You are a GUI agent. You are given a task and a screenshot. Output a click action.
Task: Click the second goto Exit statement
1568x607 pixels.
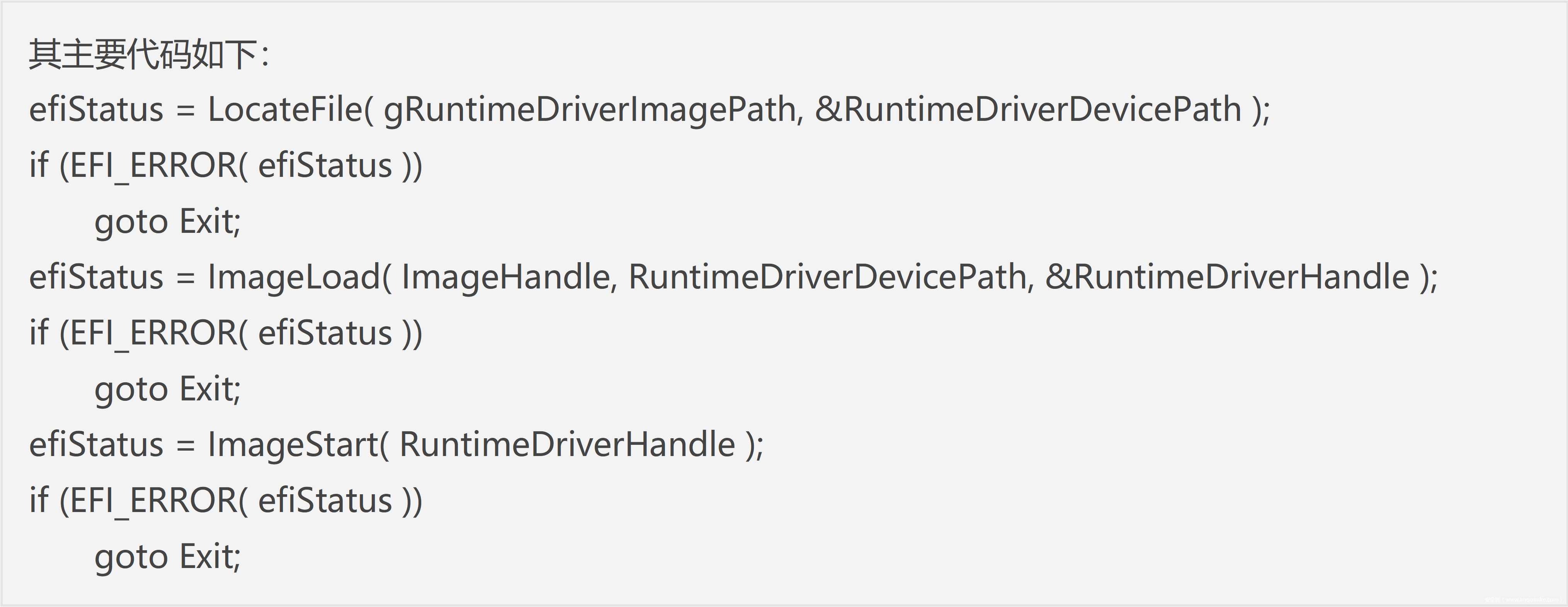(x=167, y=389)
